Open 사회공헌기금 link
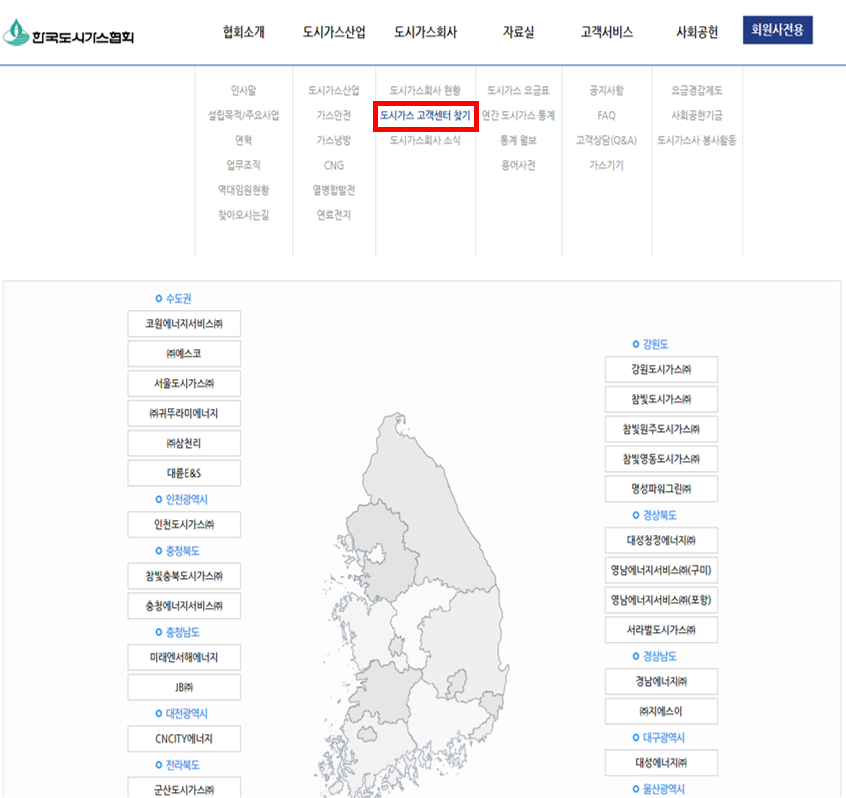This screenshot has height=798, width=846. point(697,115)
